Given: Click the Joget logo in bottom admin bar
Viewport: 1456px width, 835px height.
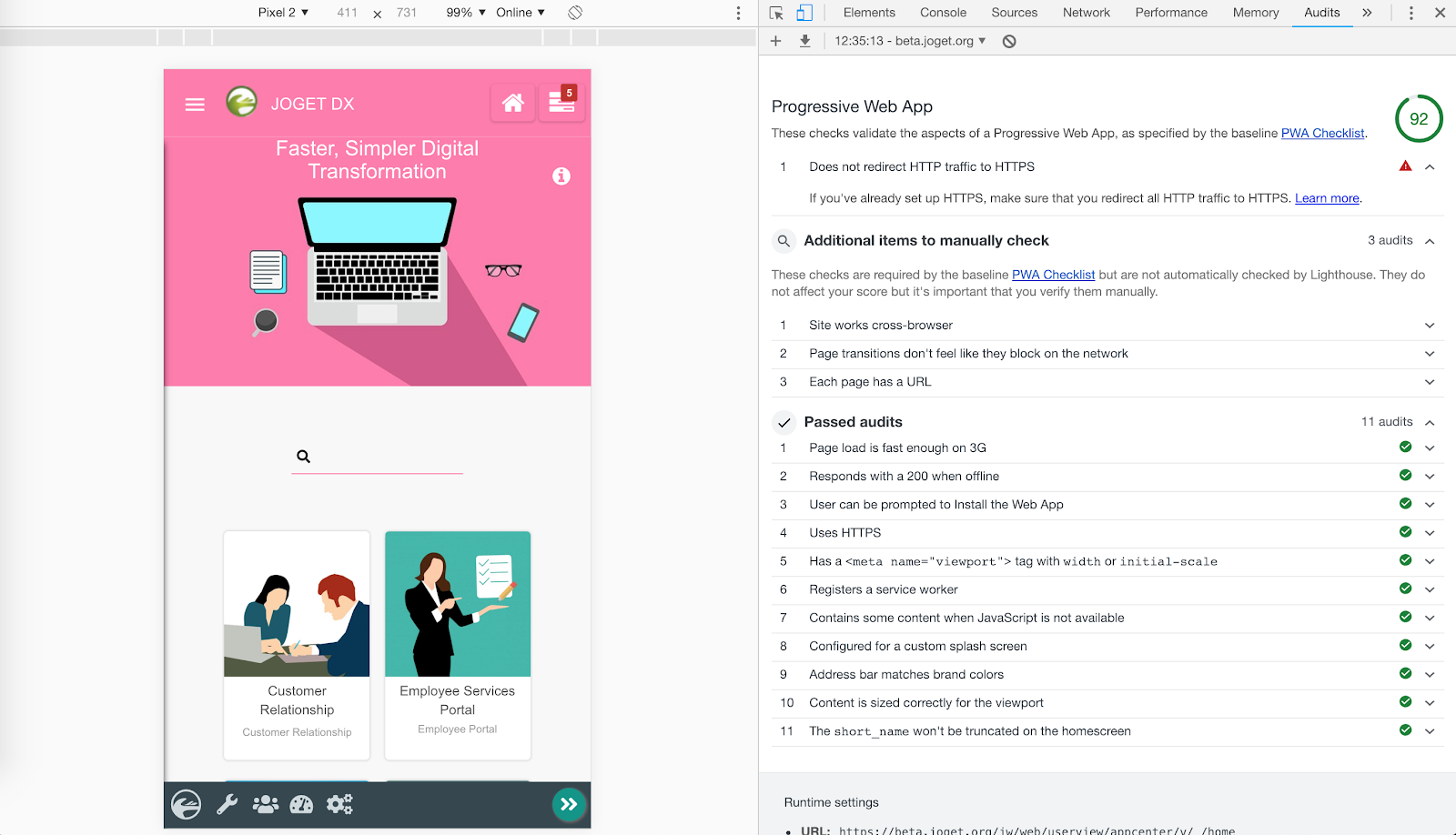Looking at the screenshot, I should pyautogui.click(x=187, y=804).
